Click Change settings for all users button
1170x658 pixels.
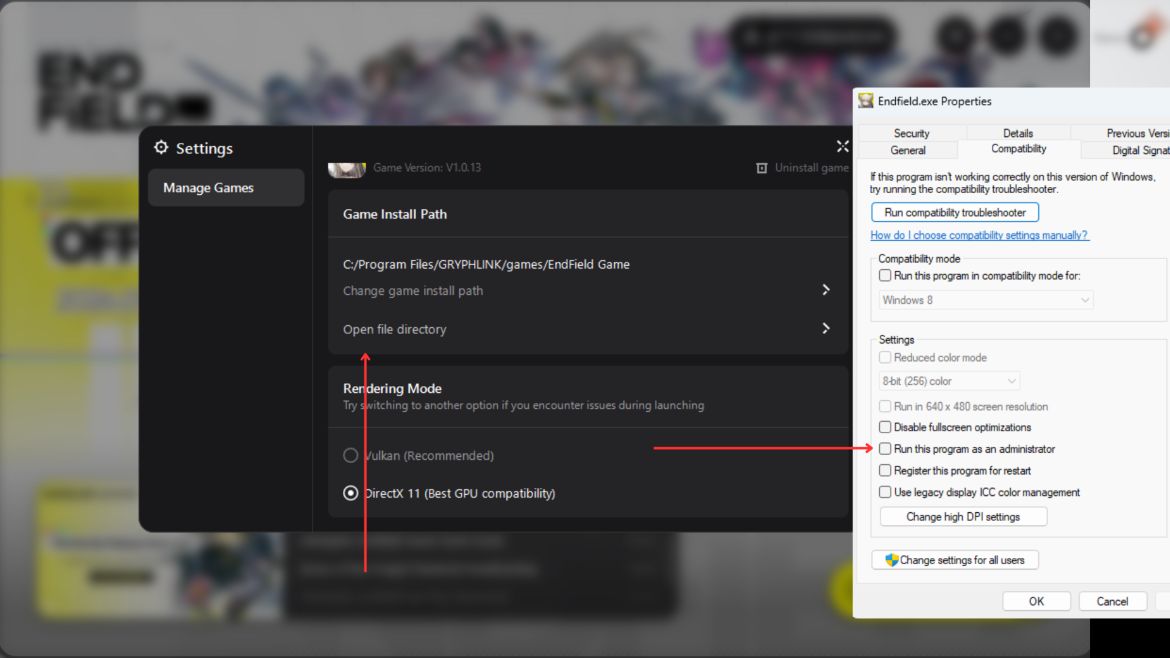[954, 560]
